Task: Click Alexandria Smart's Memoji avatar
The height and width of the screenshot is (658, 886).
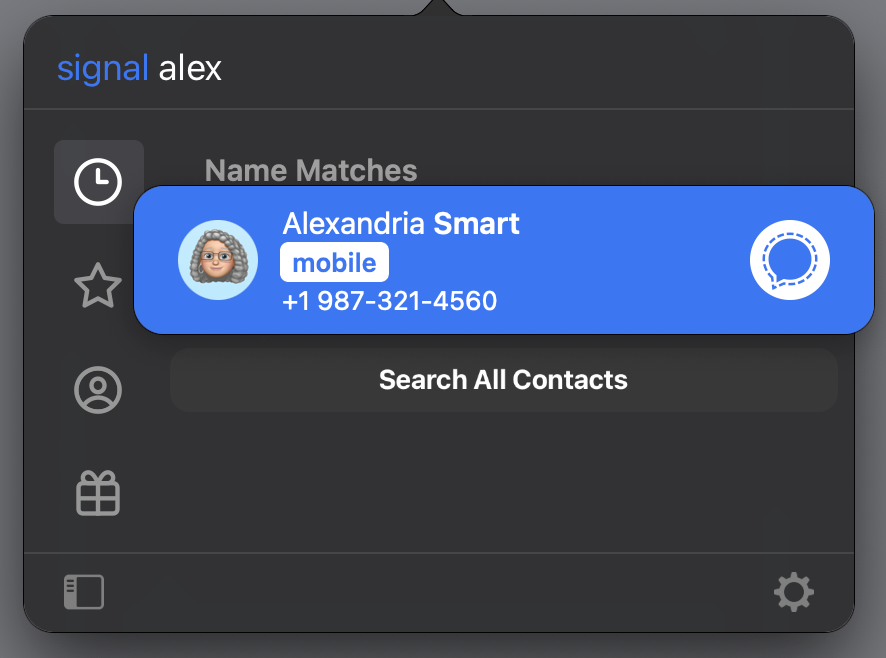Action: (x=218, y=260)
